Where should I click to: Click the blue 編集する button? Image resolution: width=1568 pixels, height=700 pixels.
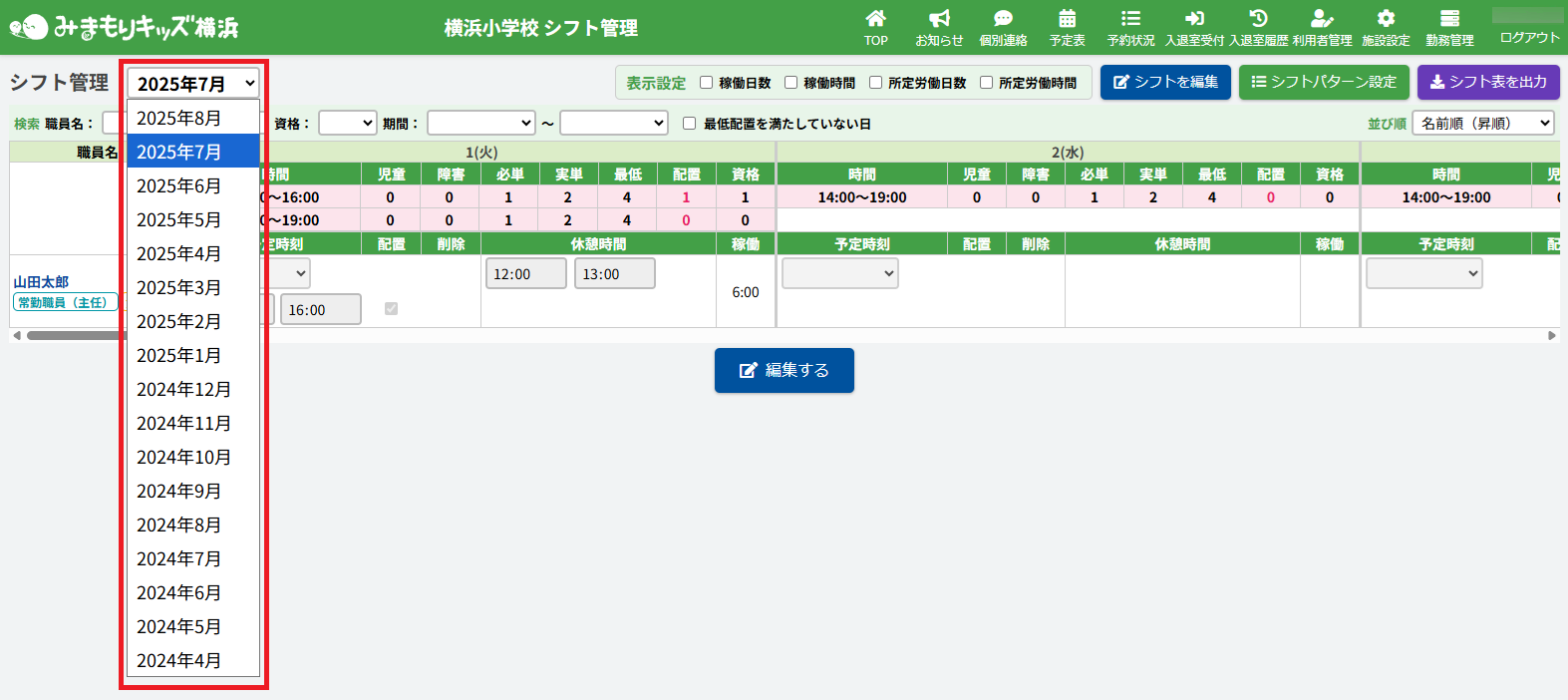pyautogui.click(x=784, y=370)
